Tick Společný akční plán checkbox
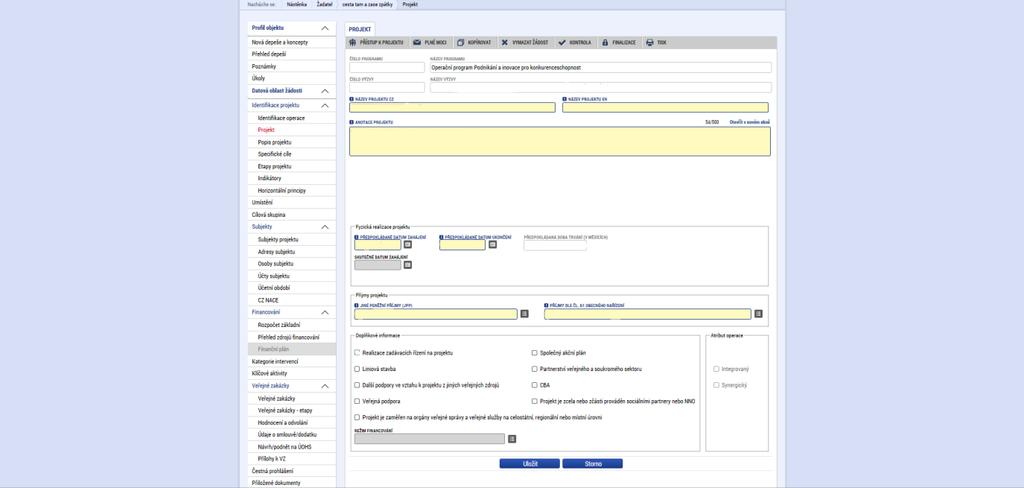Image resolution: width=1024 pixels, height=488 pixels. click(x=534, y=353)
